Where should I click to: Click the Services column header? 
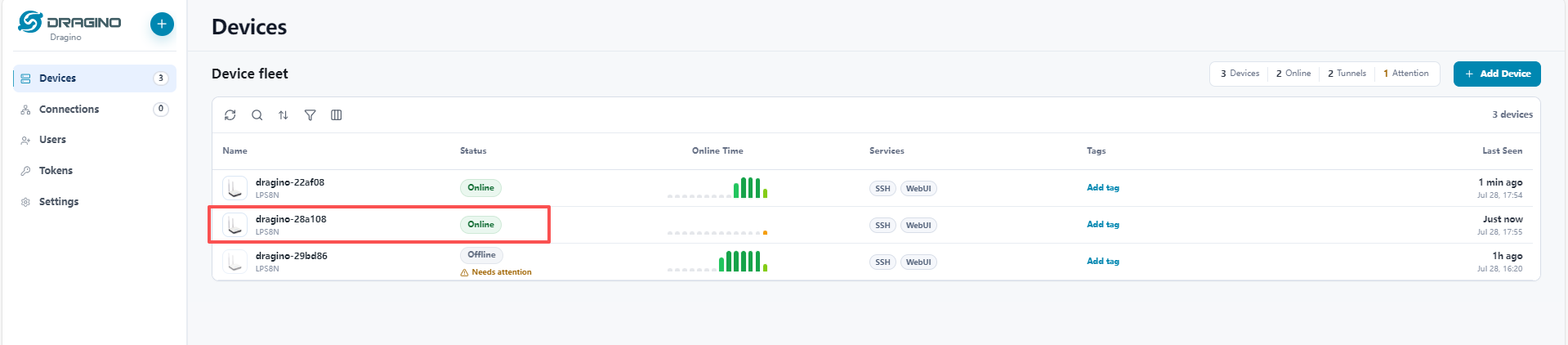click(887, 151)
